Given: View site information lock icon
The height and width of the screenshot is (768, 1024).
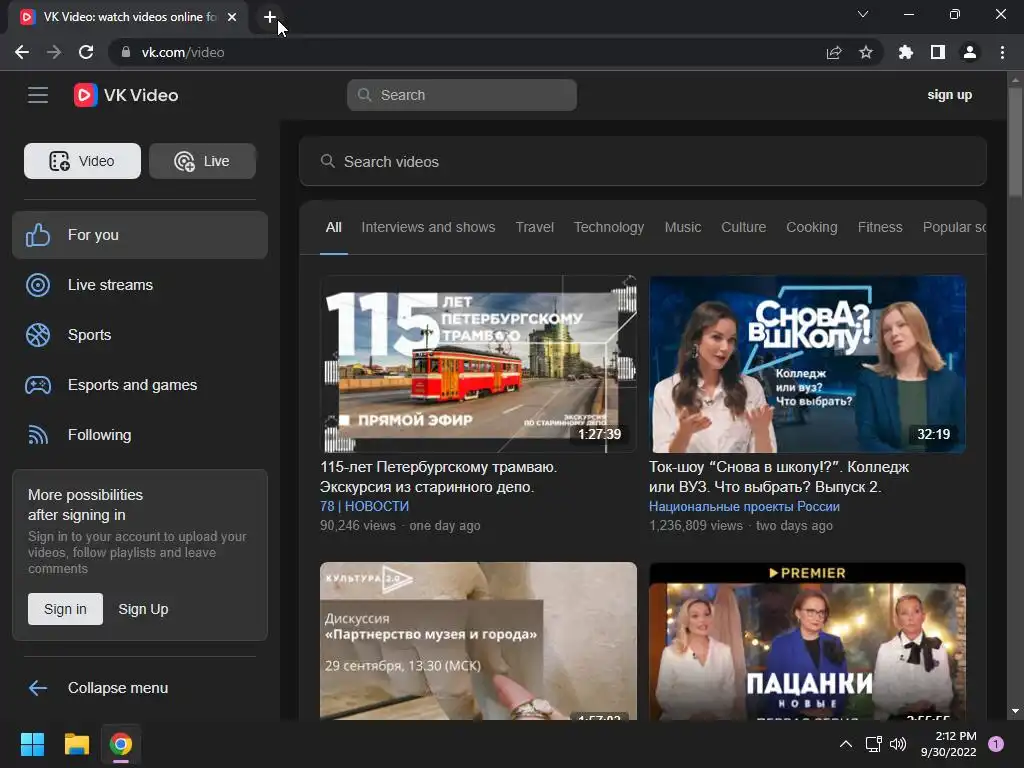Looking at the screenshot, I should (x=126, y=52).
